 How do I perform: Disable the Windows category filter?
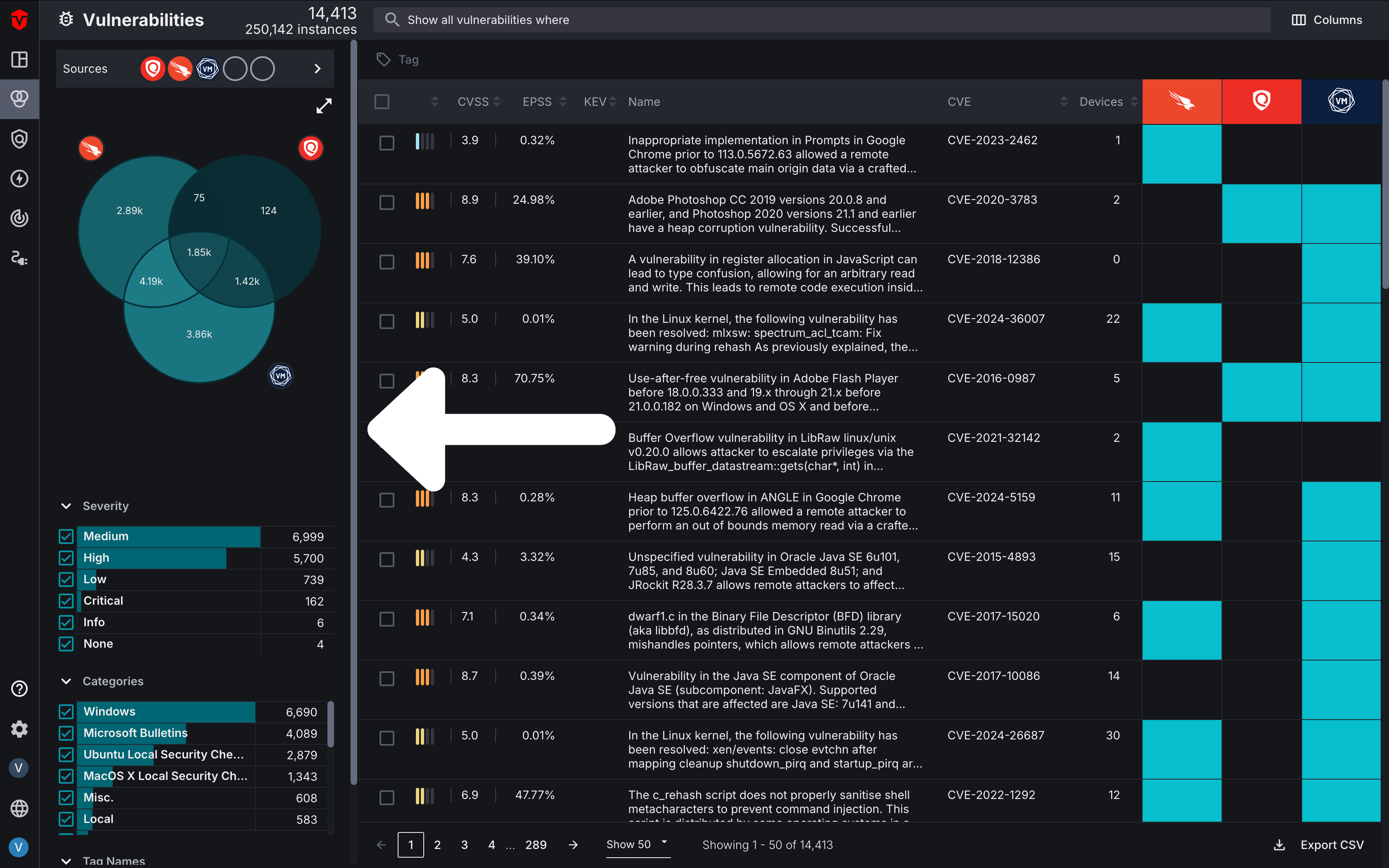(66, 711)
